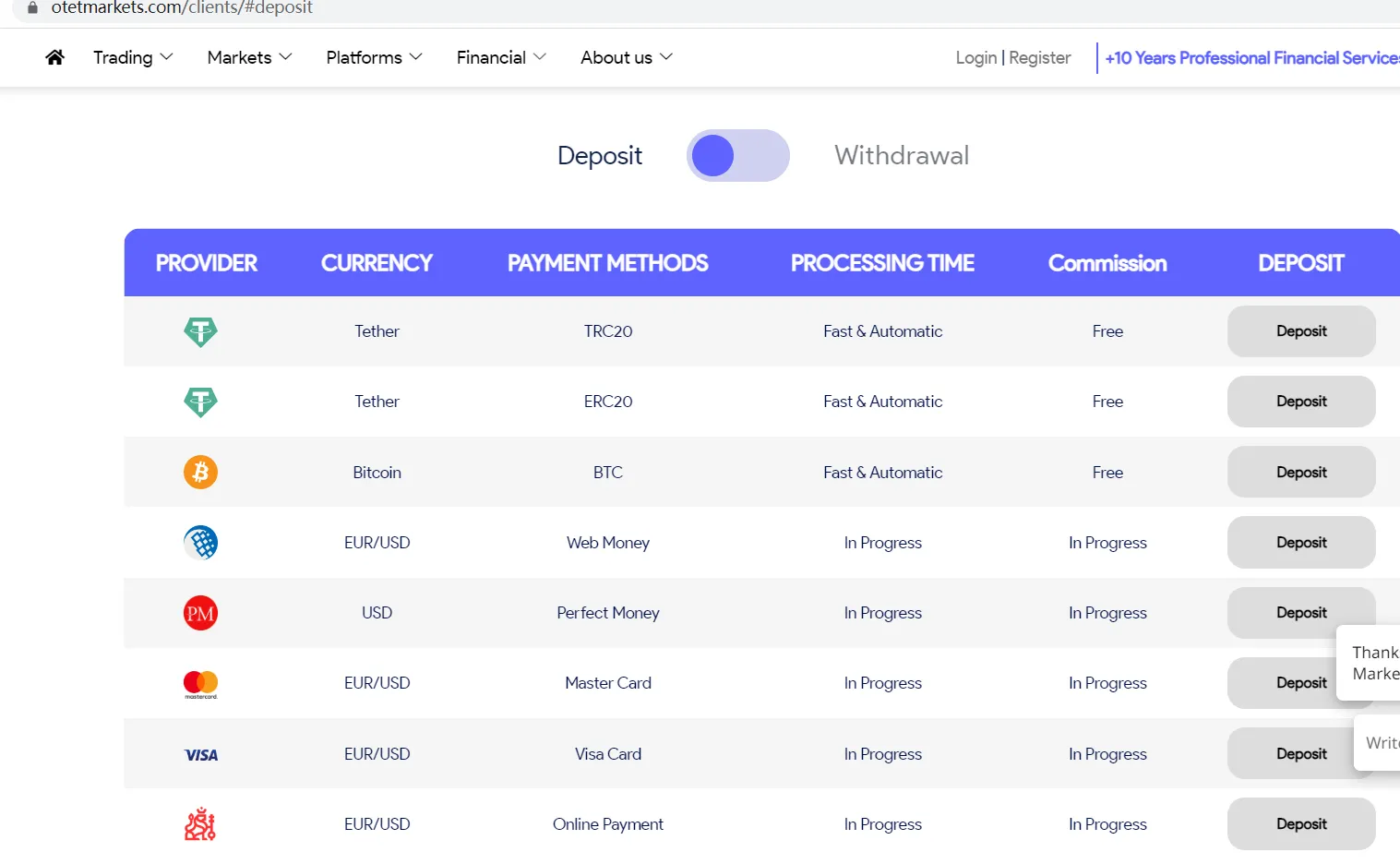Click the PROVIDER column header
The image size is (1400, 864).
[206, 263]
